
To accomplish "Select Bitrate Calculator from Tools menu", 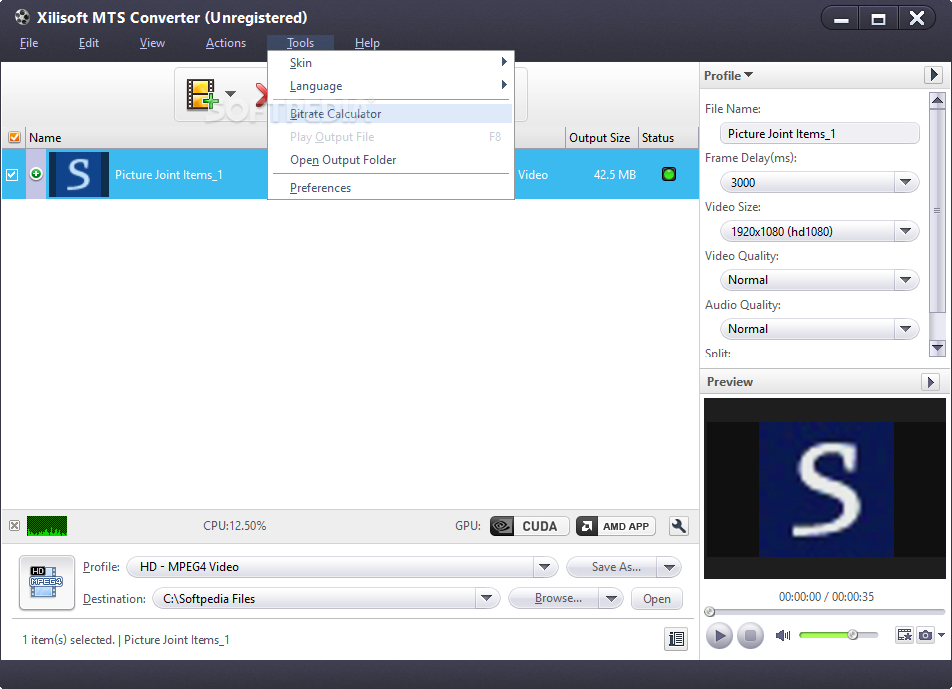I will click(392, 114).
